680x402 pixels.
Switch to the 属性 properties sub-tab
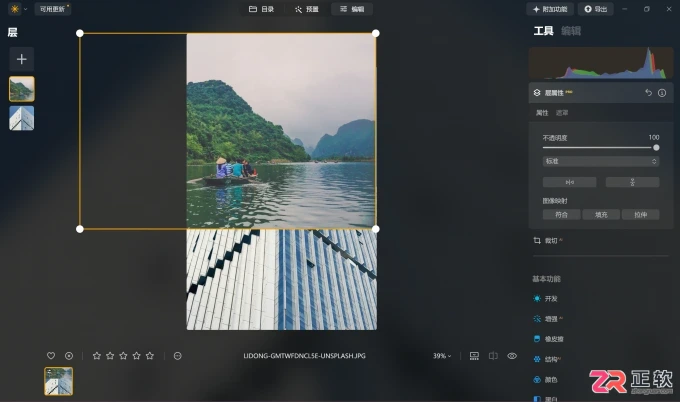tap(542, 113)
